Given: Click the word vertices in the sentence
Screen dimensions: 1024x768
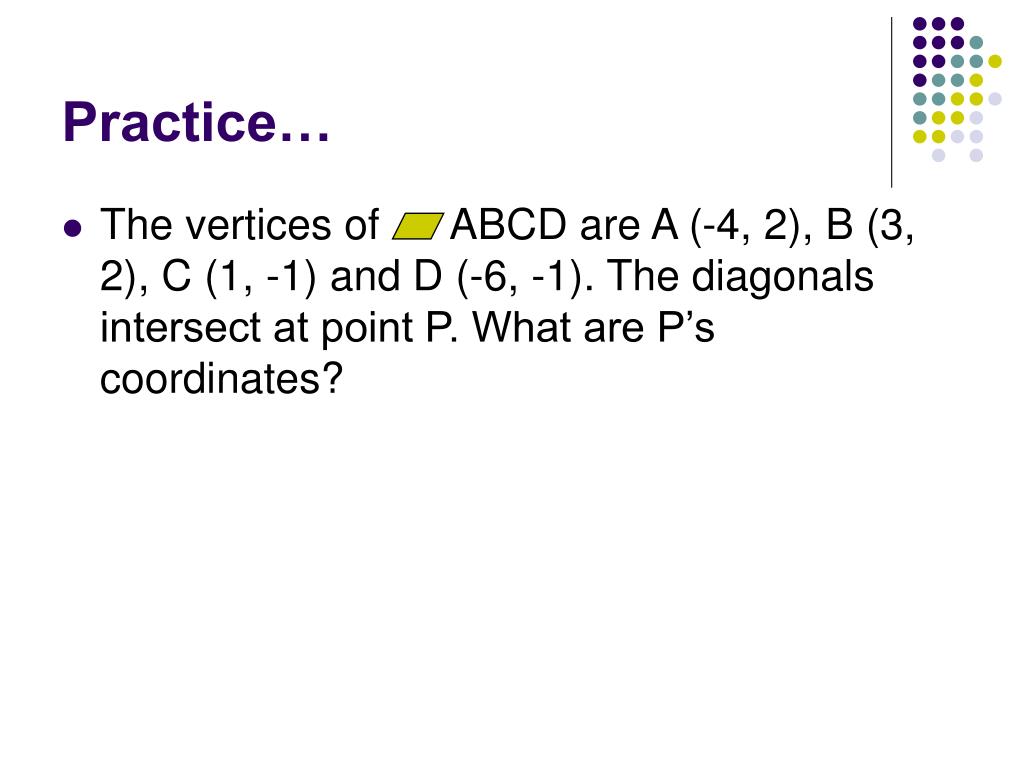Looking at the screenshot, I should pyautogui.click(x=257, y=225).
